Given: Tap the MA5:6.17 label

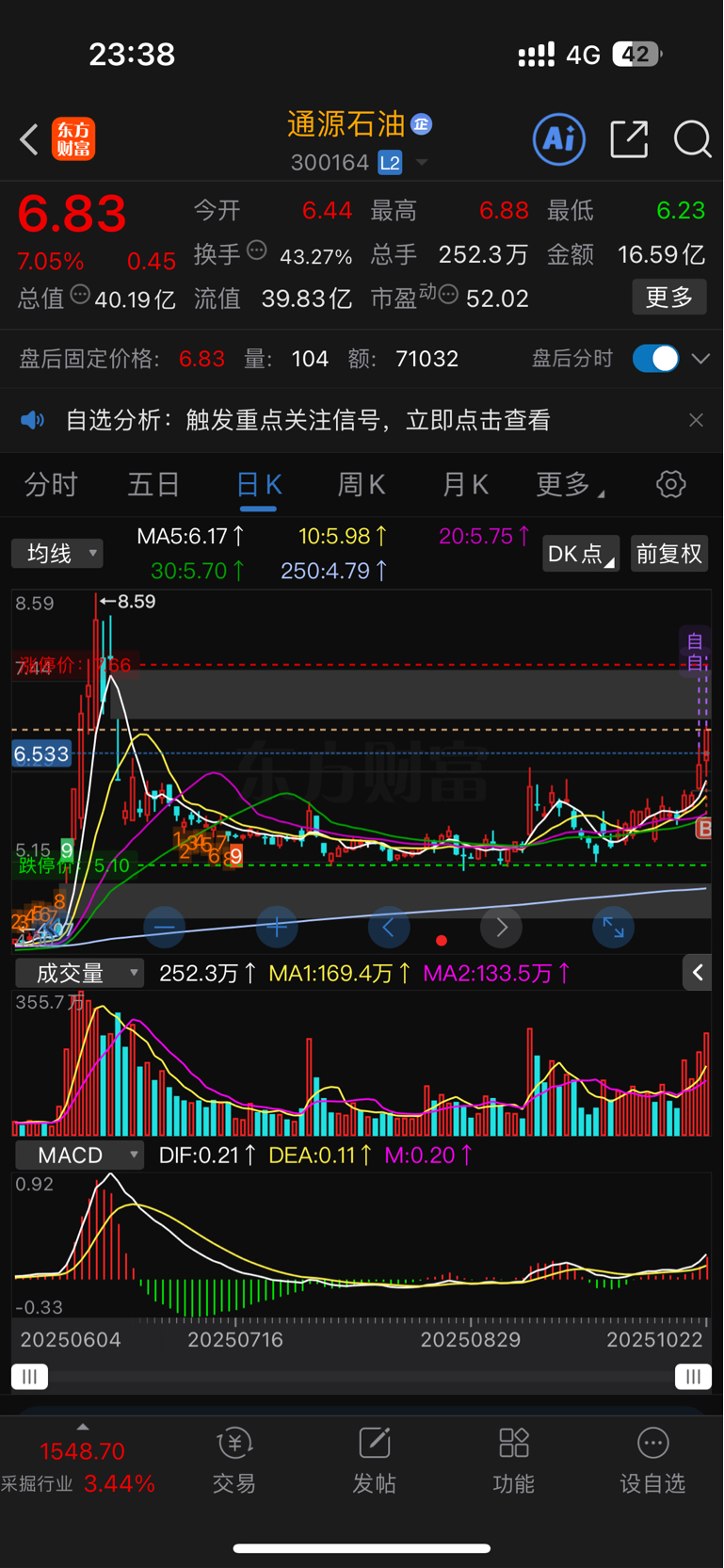Looking at the screenshot, I should 191,537.
